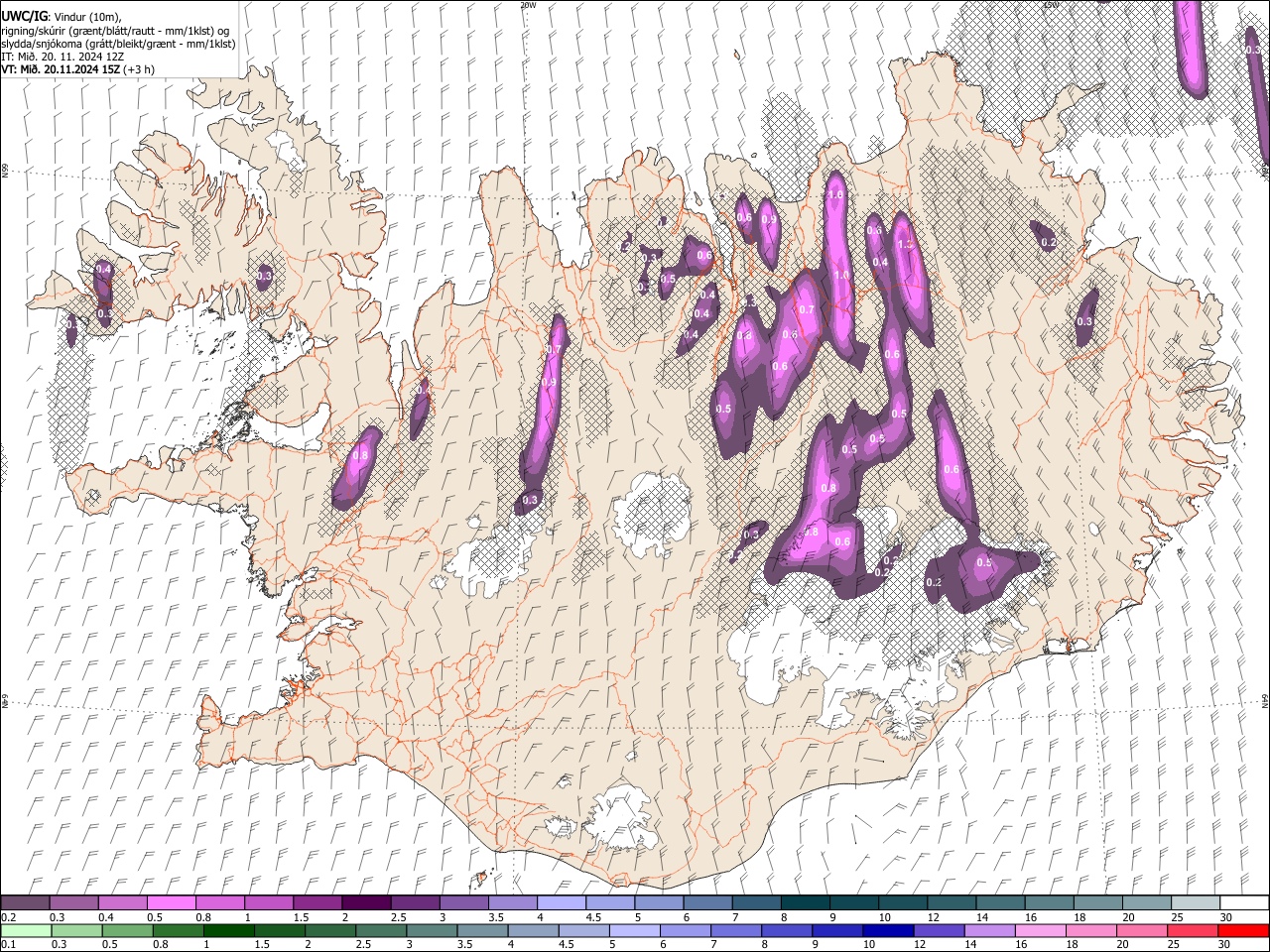Click the 'slydda/snjókoma' description line
Screen dimensions: 1270x952
coord(118,44)
